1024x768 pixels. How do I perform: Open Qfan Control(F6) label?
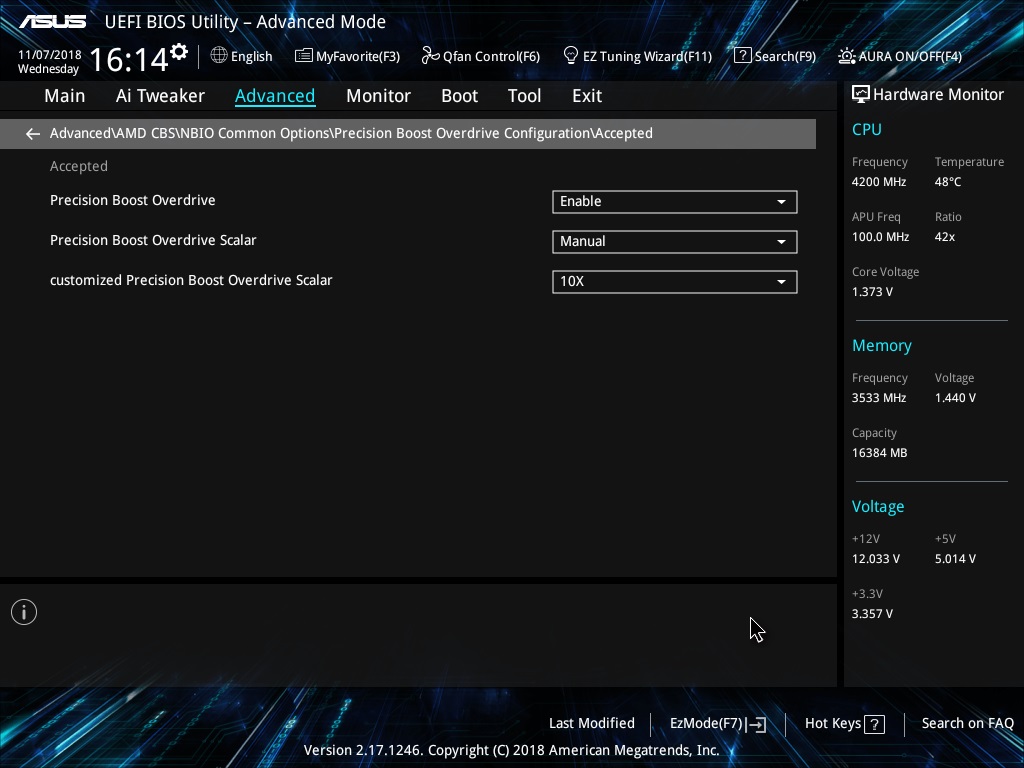[x=491, y=56]
